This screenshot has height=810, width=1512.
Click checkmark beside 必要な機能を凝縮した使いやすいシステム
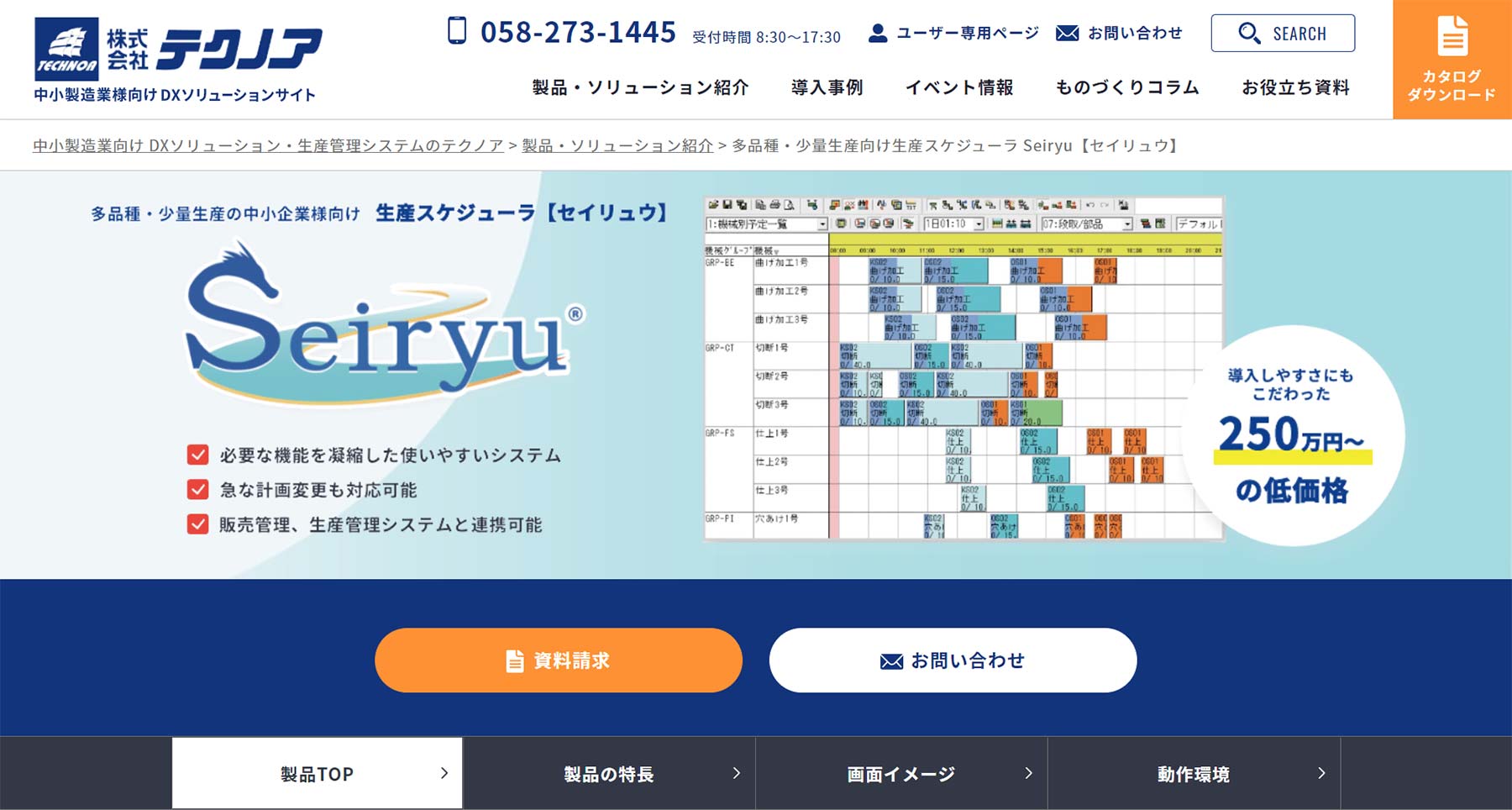pos(197,455)
